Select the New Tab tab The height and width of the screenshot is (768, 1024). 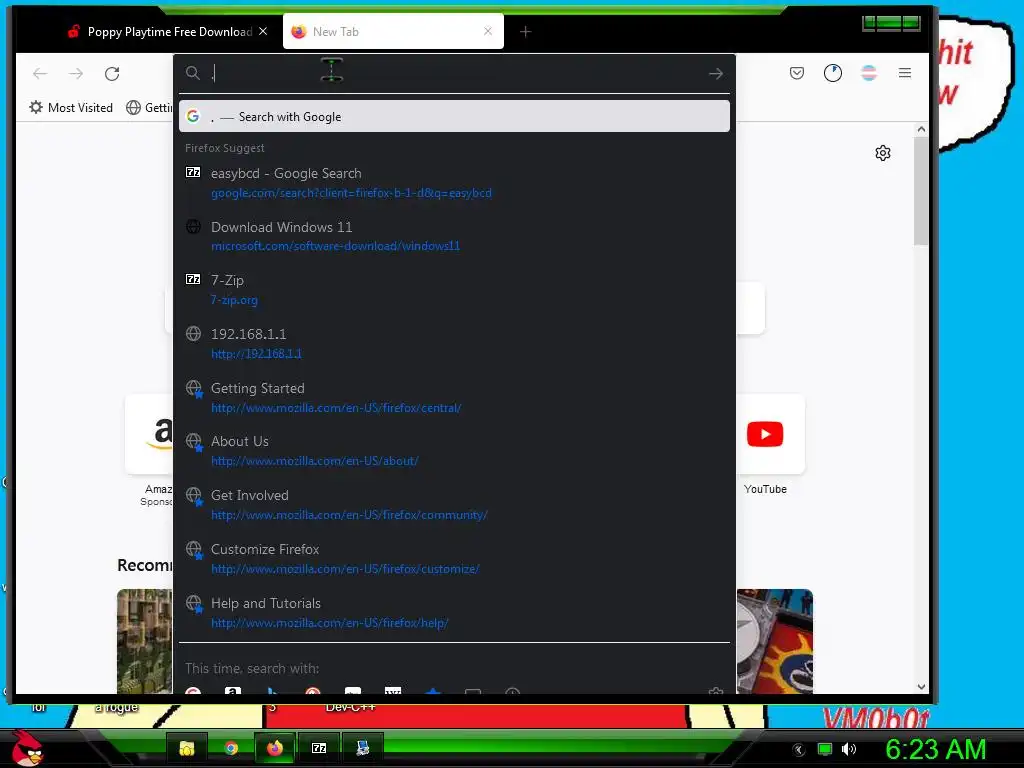pyautogui.click(x=393, y=31)
